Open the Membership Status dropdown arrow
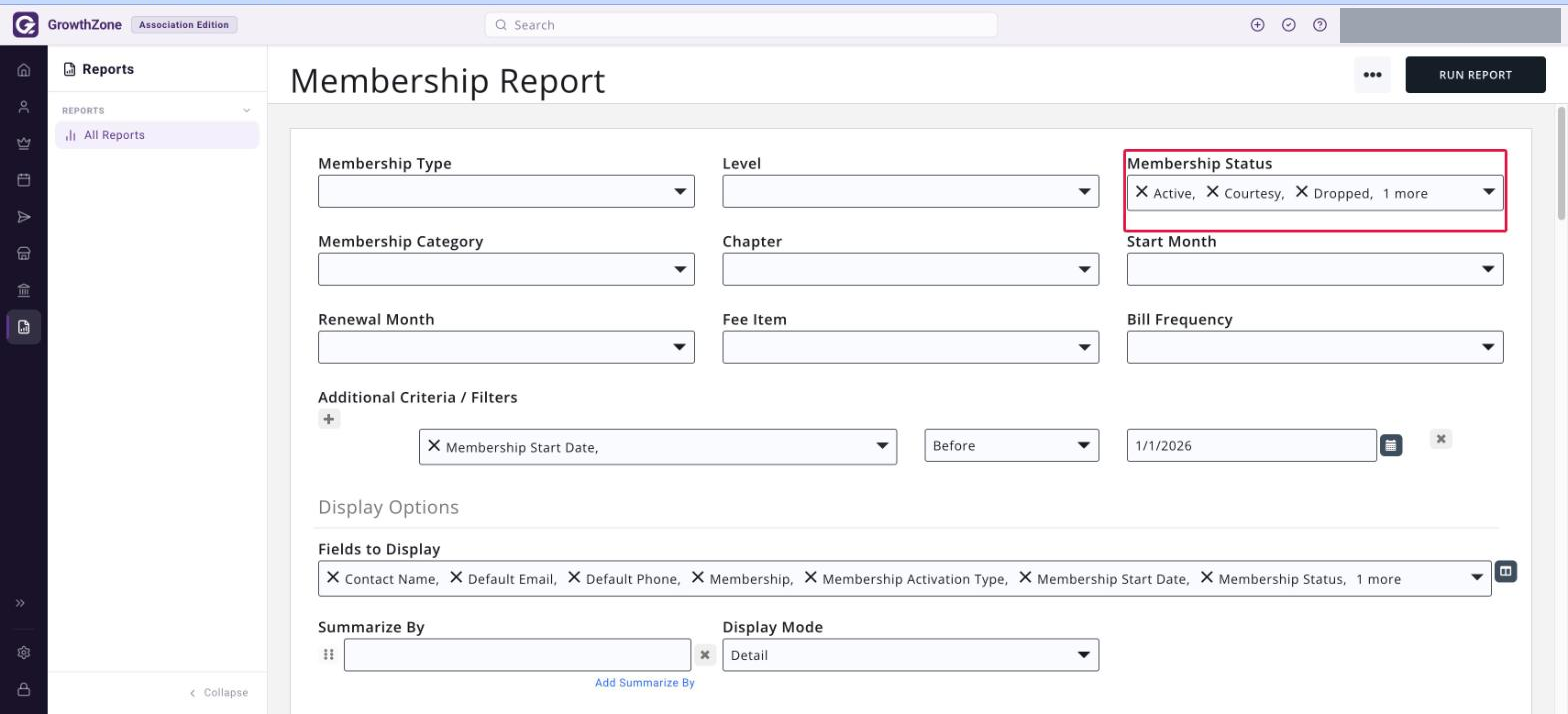 pos(1488,192)
